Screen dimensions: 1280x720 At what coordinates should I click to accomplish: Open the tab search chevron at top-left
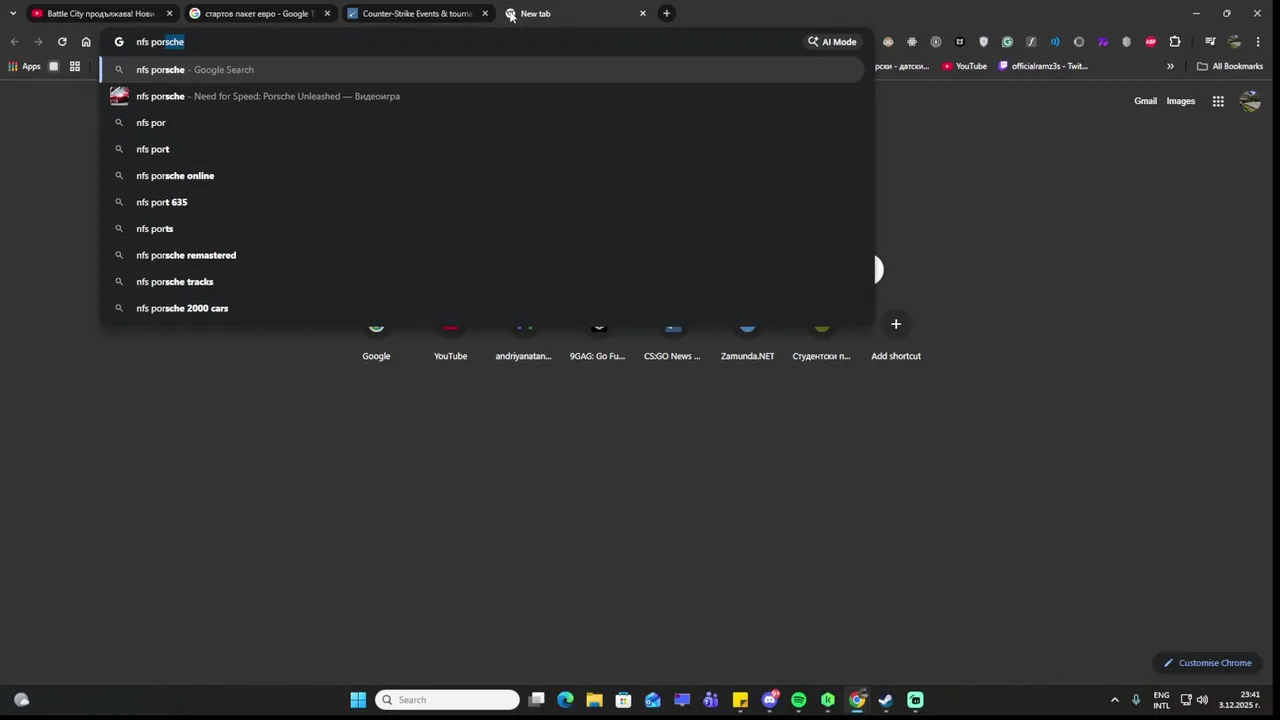coord(12,13)
